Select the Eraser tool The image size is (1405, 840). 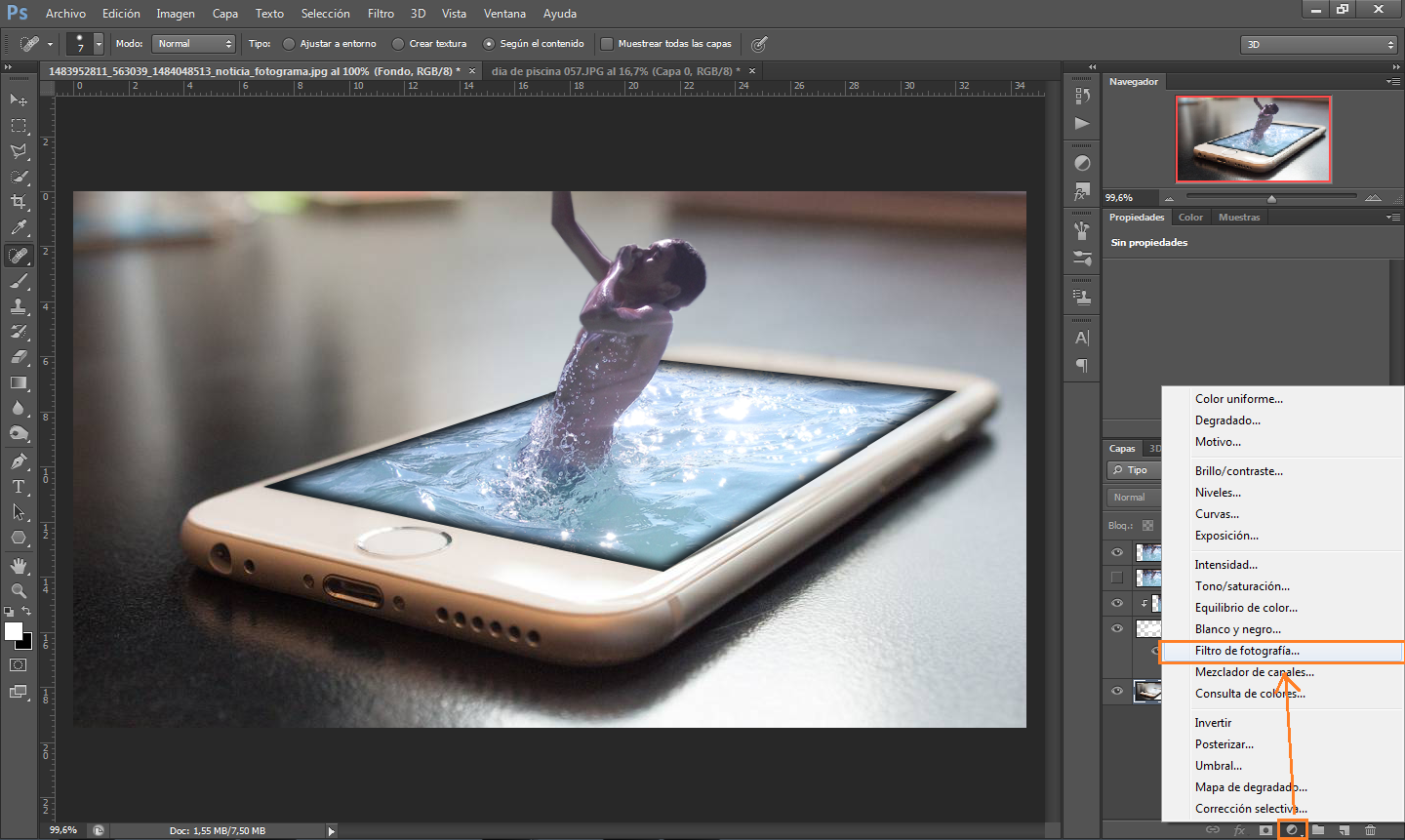click(x=19, y=357)
